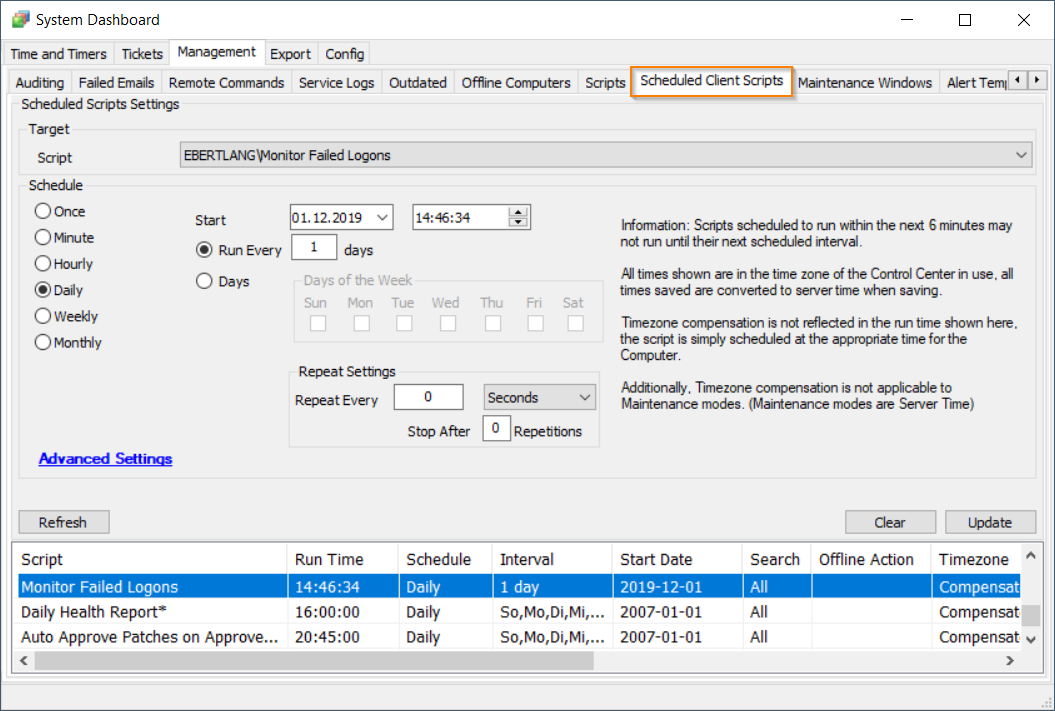1055x711 pixels.
Task: Select the Weekly schedule option
Action: [43, 316]
